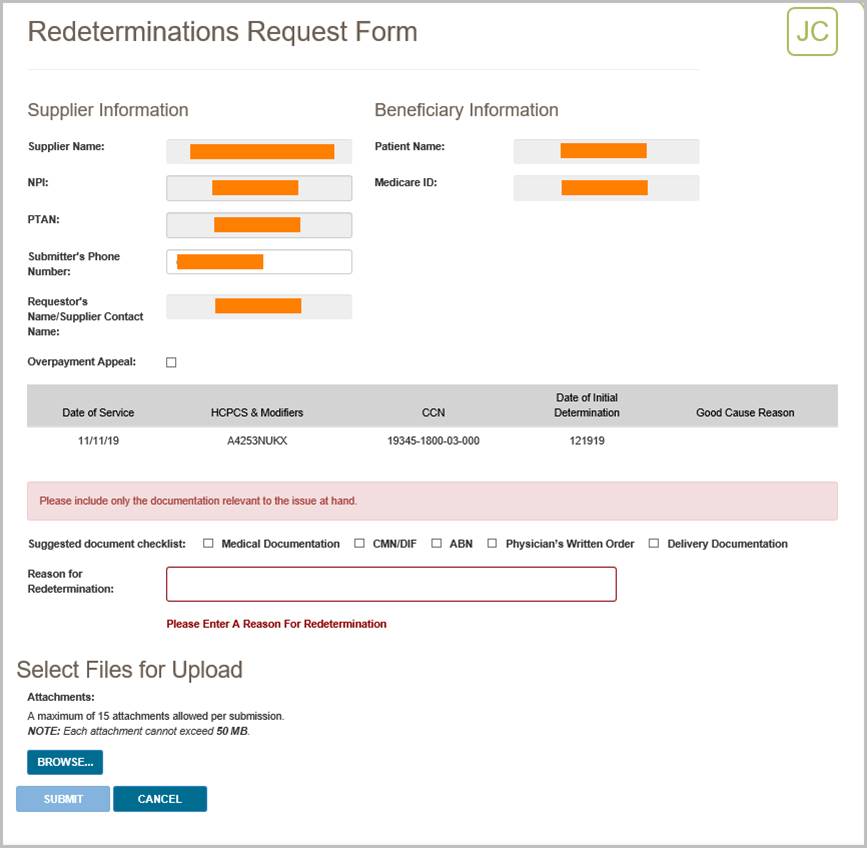Click the BROWSE button to add attachments

click(x=64, y=762)
